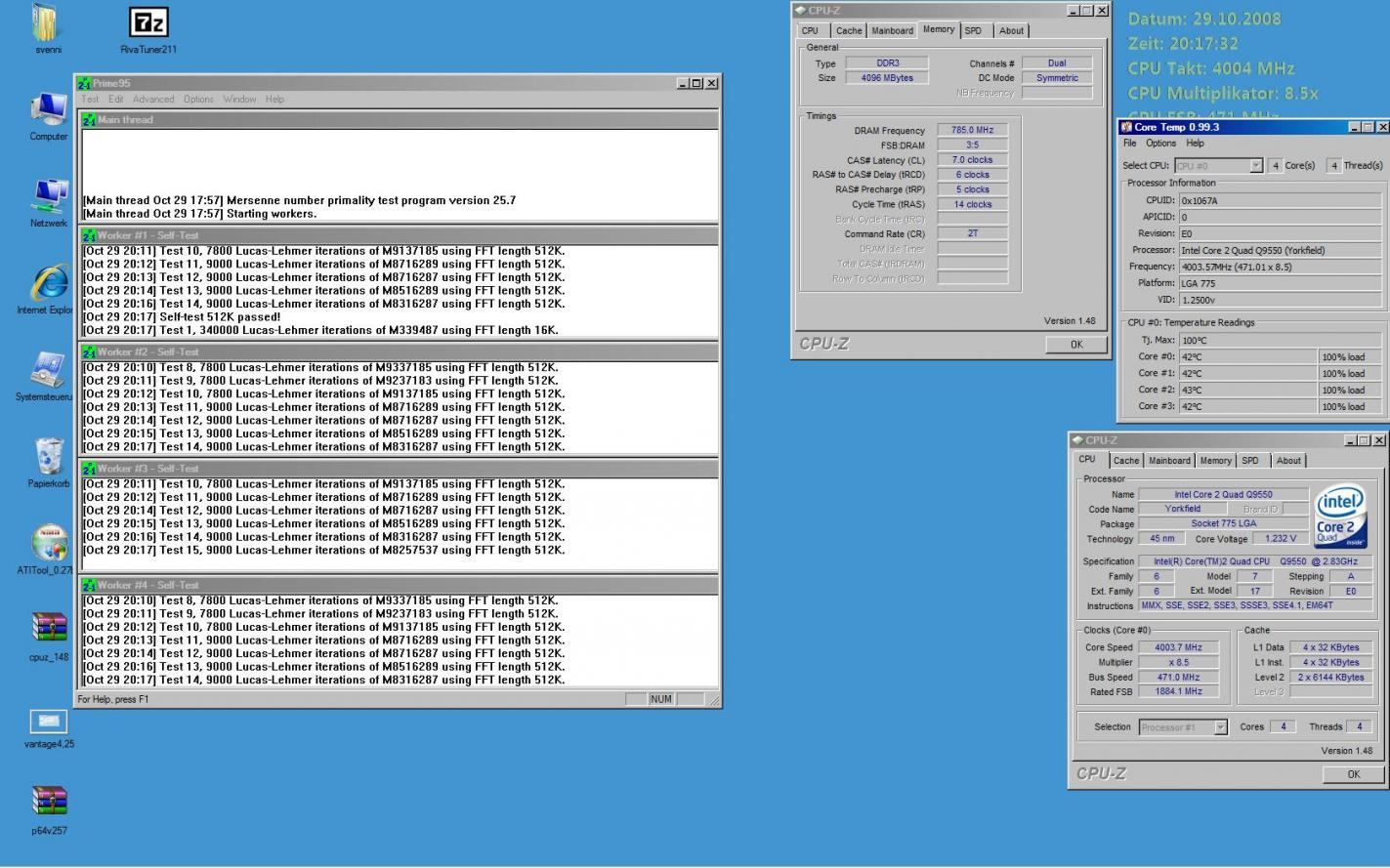
Task: Click the Worker #4 pane icon
Action: pyautogui.click(x=89, y=586)
